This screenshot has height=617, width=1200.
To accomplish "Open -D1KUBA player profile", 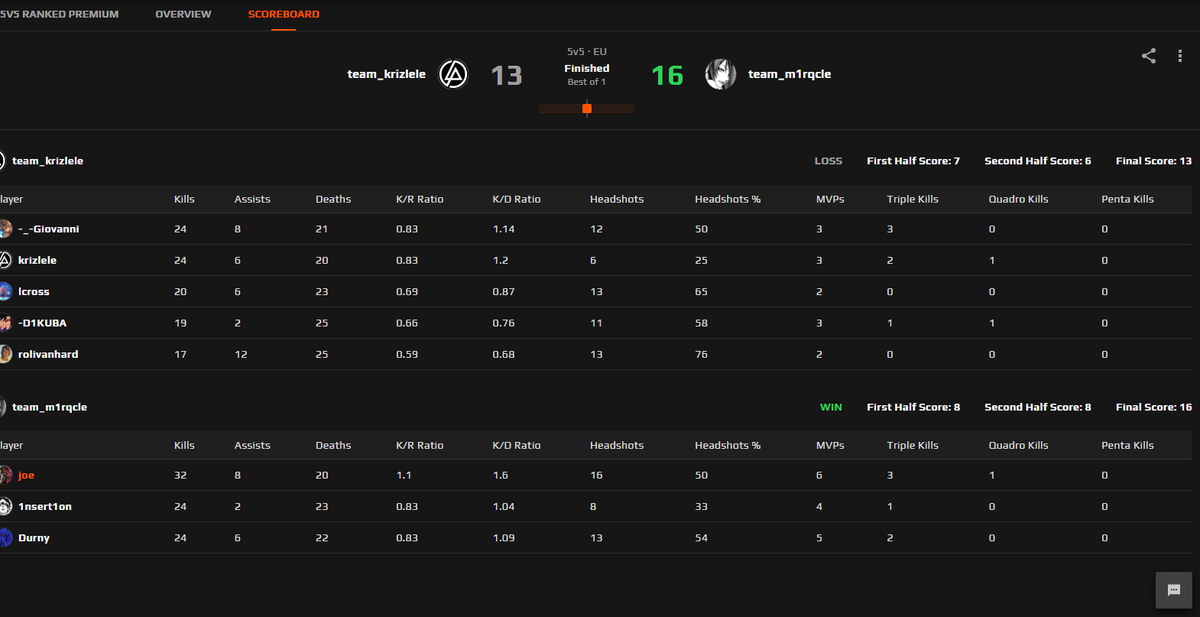I will click(x=42, y=323).
